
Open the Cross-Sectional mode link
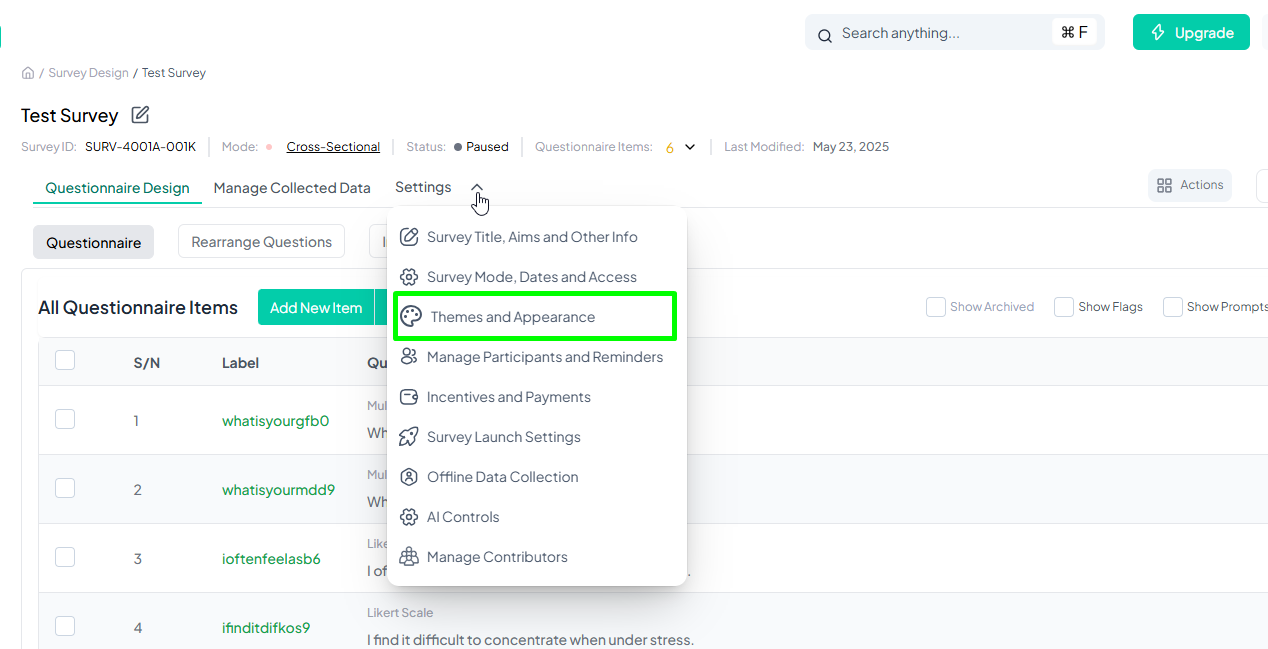(333, 147)
